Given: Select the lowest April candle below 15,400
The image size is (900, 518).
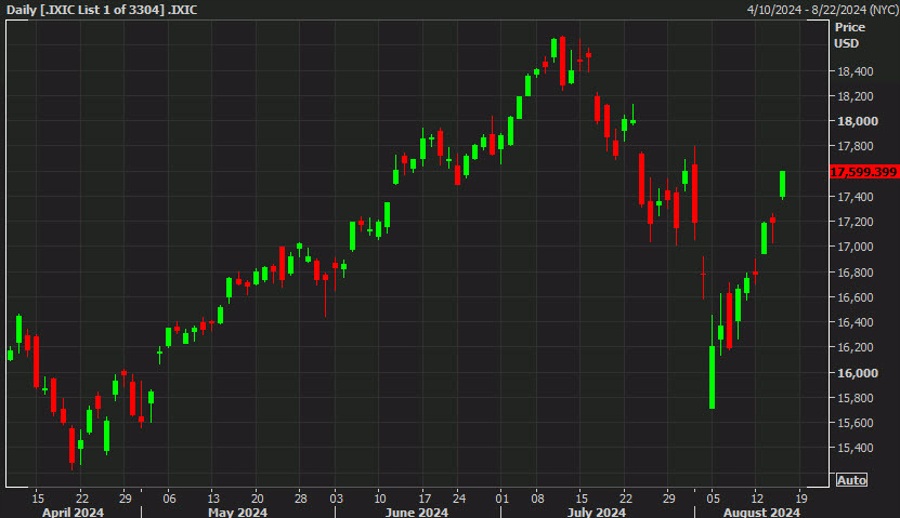Looking at the screenshot, I should (x=72, y=446).
